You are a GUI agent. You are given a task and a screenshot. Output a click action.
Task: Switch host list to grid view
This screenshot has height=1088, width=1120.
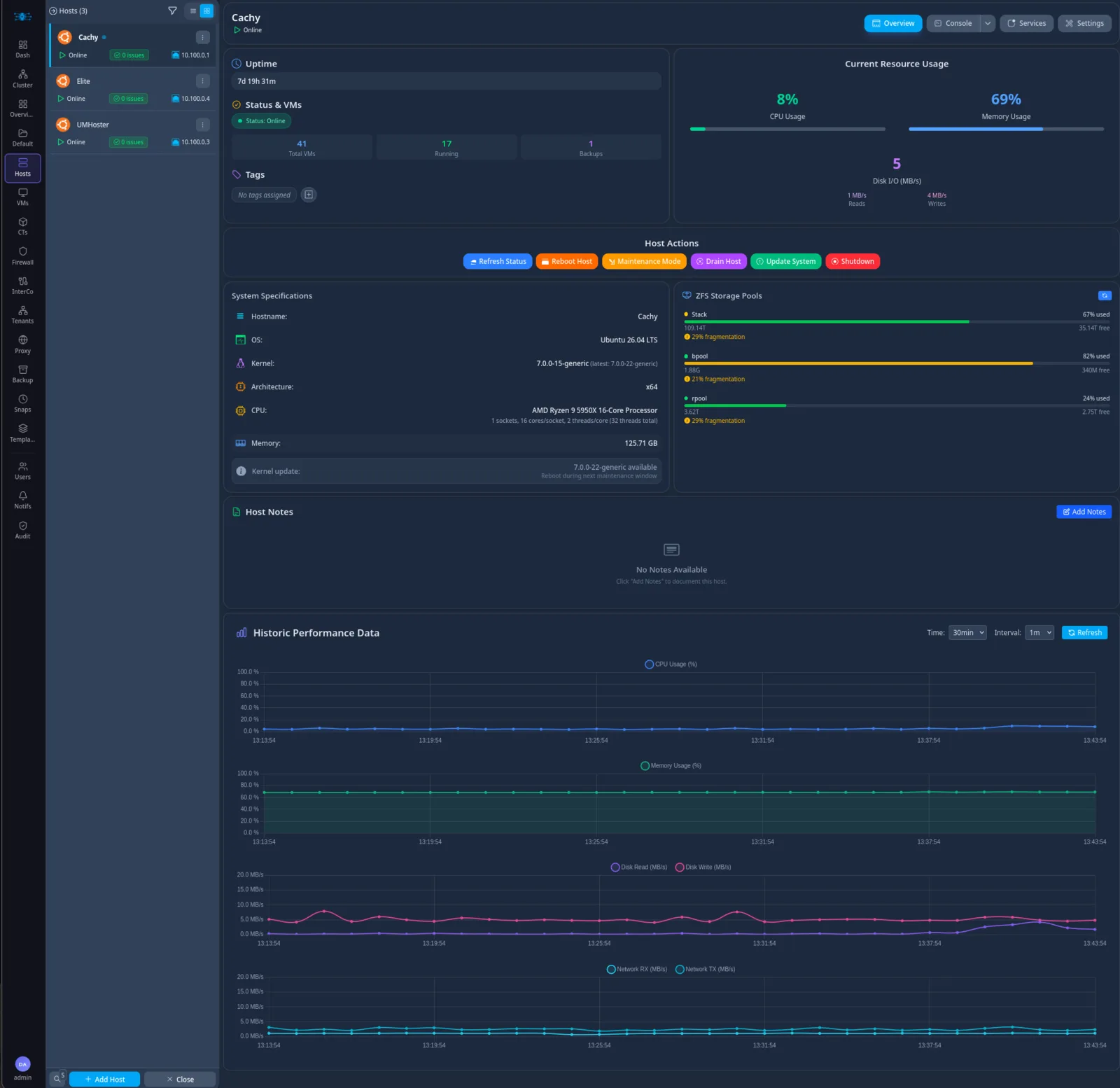[x=206, y=11]
